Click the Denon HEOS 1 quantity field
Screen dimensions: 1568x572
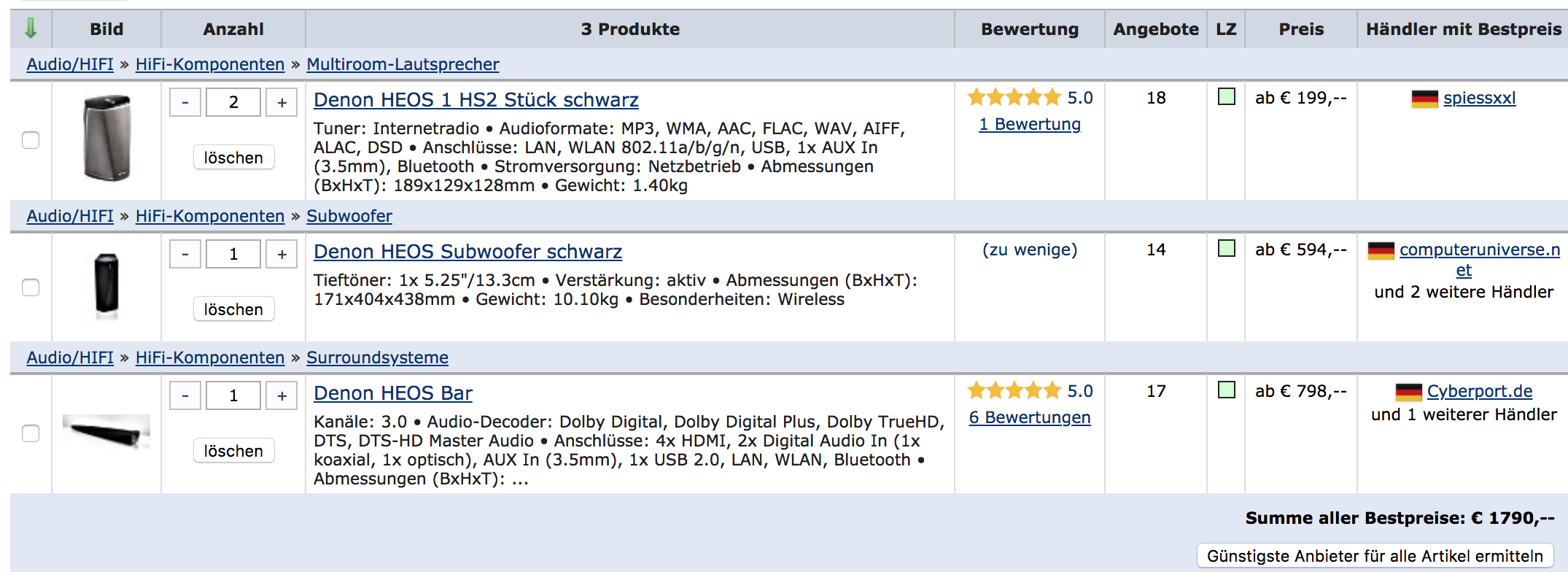233,103
